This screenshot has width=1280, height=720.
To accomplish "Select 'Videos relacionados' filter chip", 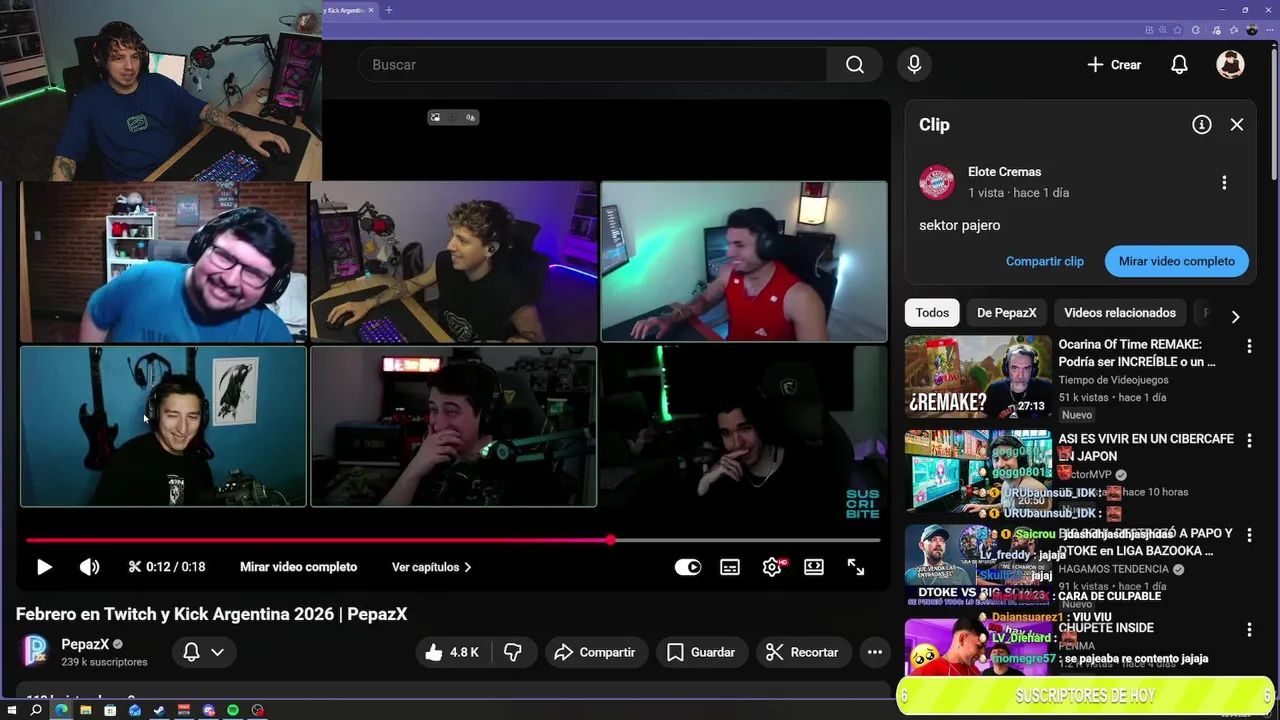I will (1120, 313).
